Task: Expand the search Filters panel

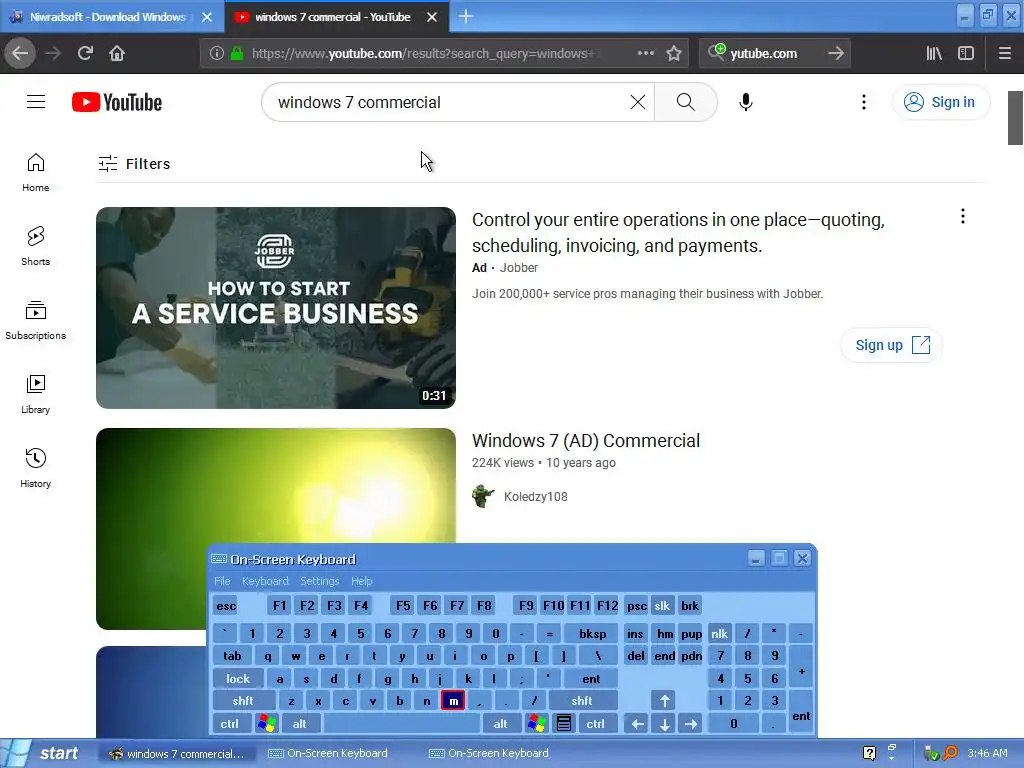Action: coord(134,163)
